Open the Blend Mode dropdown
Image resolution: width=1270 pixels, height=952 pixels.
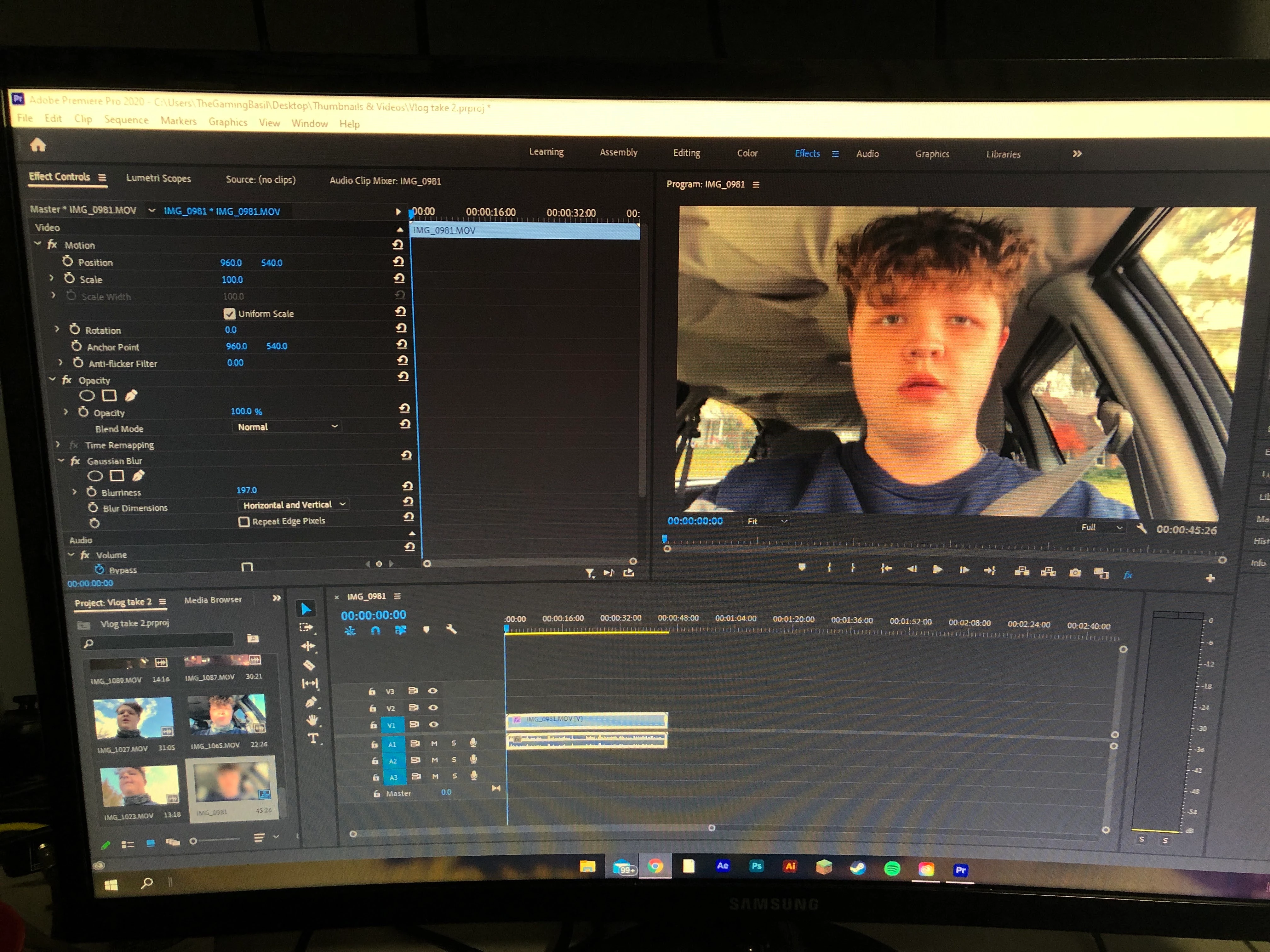[287, 426]
